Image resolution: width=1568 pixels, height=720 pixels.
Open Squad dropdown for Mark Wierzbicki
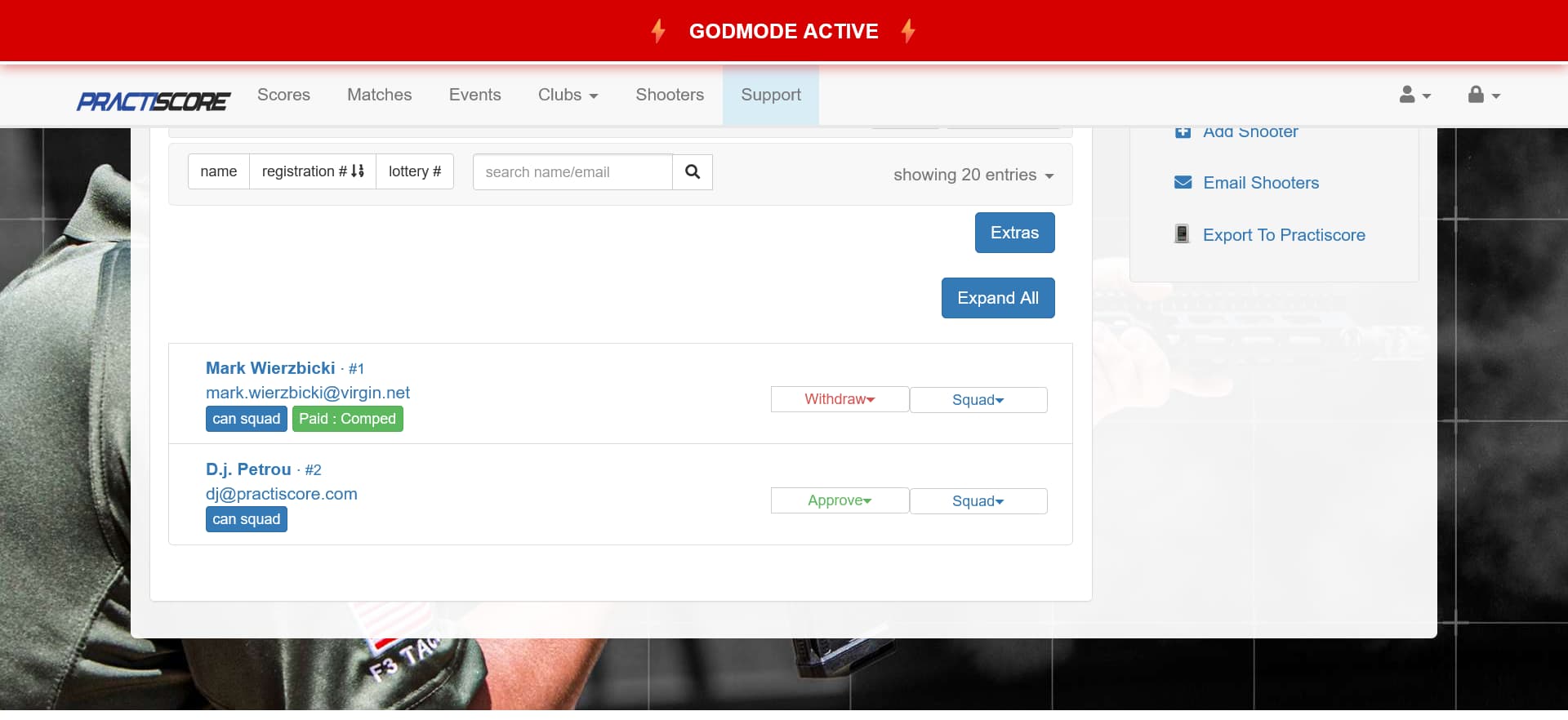(978, 400)
